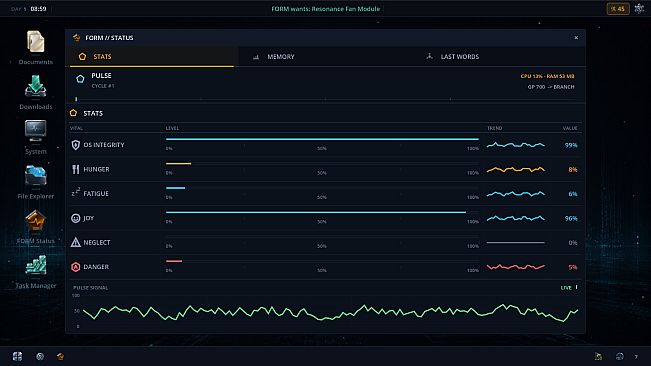Click the 6% Fatigue value
Viewport: 651px width, 366px height.
(573, 194)
